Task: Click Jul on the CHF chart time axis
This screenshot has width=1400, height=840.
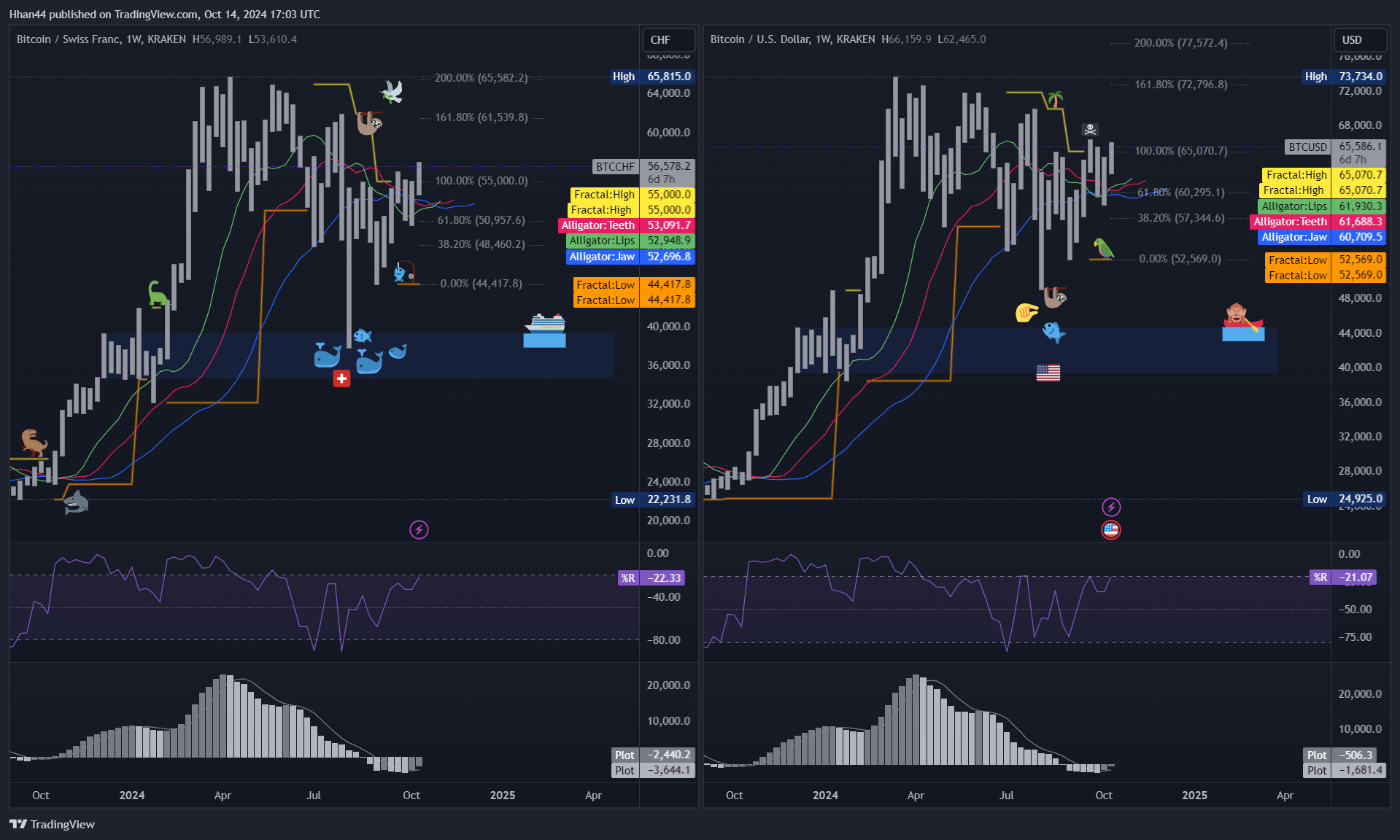Action: (x=314, y=795)
